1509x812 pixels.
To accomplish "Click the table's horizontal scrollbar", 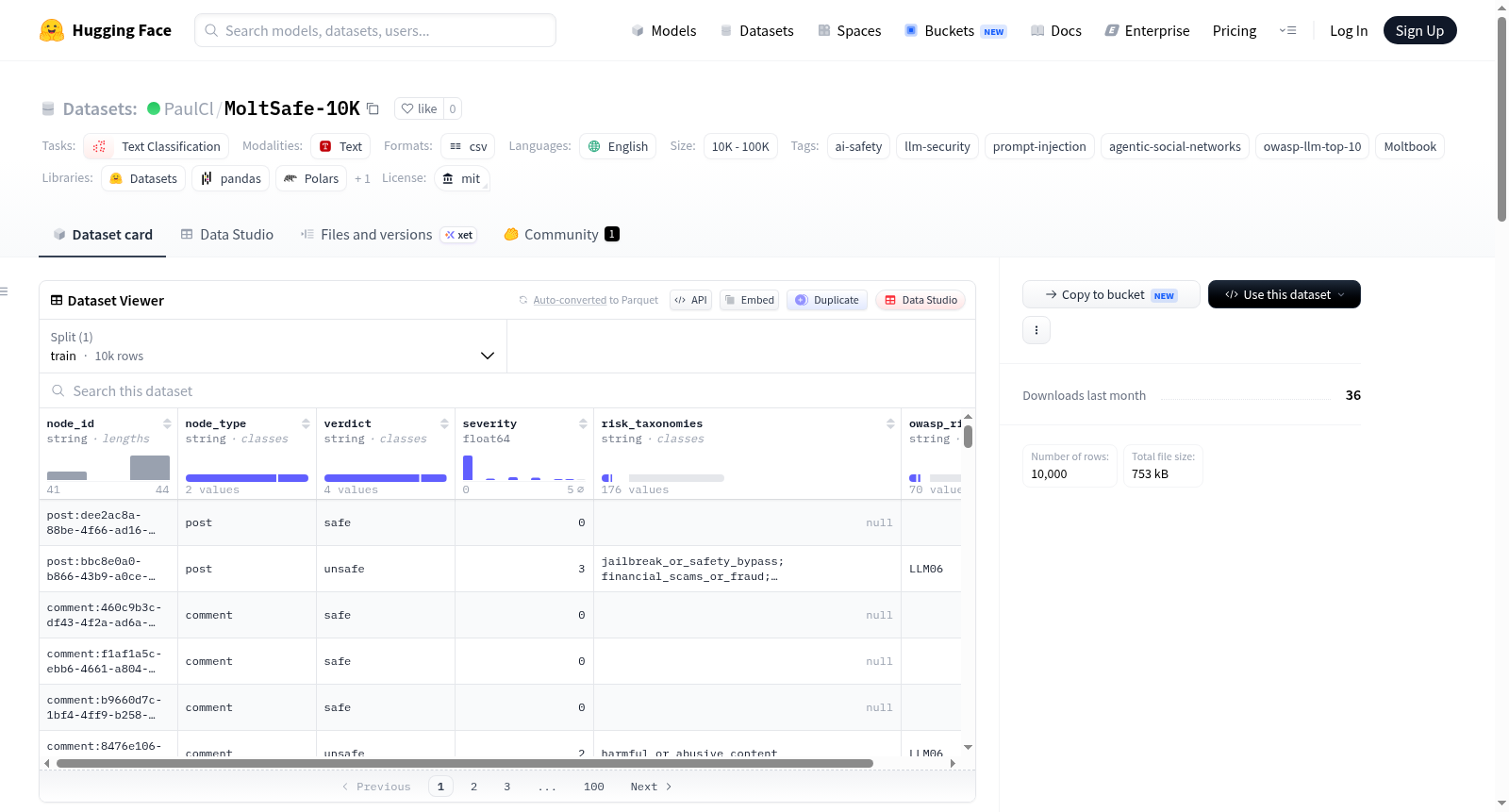I will pyautogui.click(x=465, y=763).
